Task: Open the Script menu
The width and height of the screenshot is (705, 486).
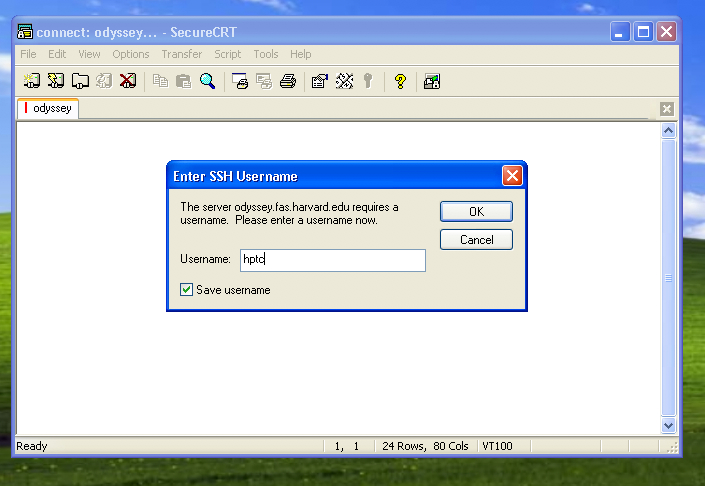Action: pyautogui.click(x=228, y=54)
